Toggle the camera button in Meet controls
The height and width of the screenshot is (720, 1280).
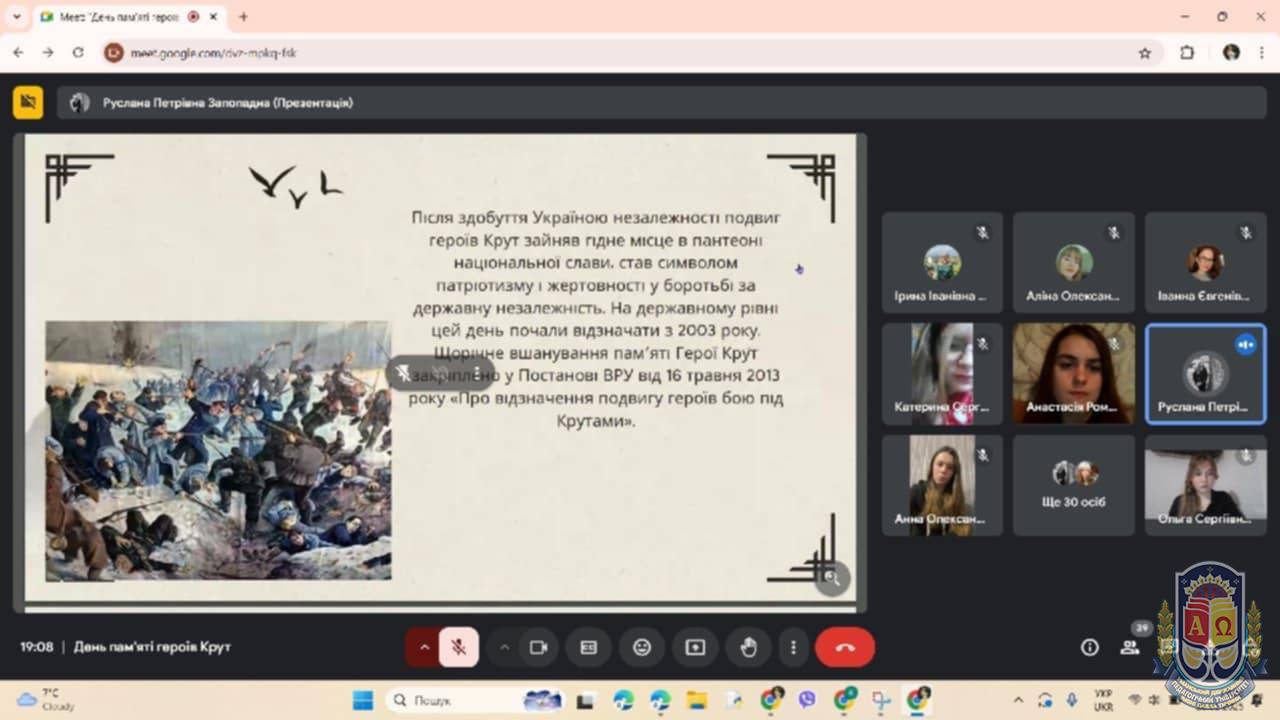[x=538, y=647]
